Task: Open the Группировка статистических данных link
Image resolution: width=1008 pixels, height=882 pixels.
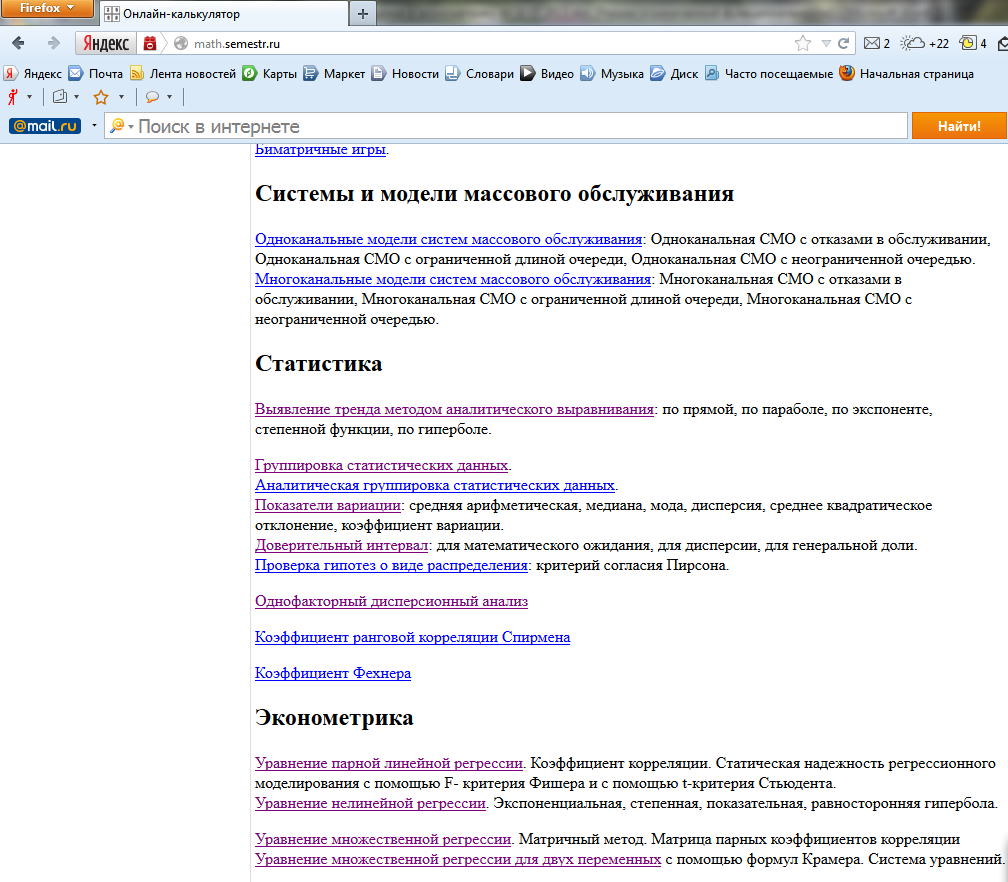Action: (x=382, y=465)
